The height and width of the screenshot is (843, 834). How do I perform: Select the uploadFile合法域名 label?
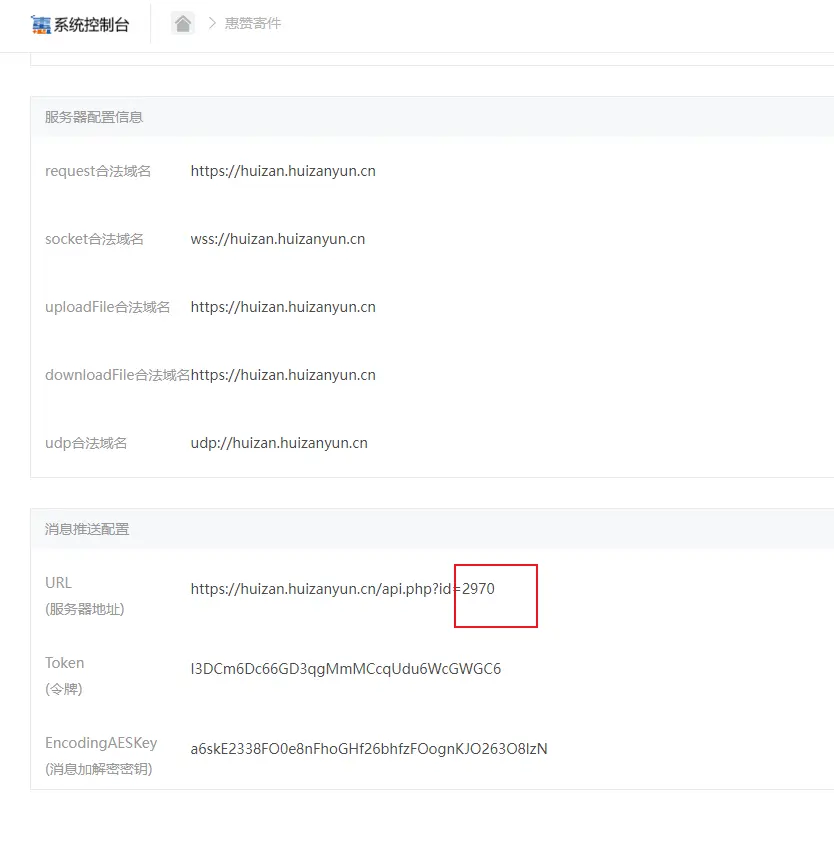[x=108, y=307]
